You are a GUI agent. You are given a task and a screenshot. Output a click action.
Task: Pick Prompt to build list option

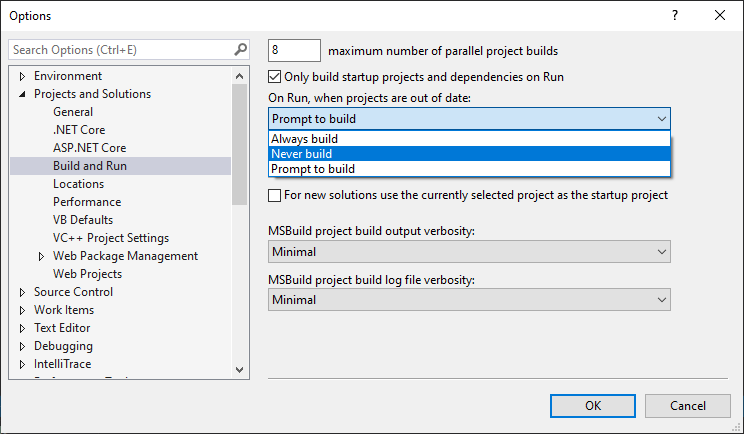click(312, 169)
